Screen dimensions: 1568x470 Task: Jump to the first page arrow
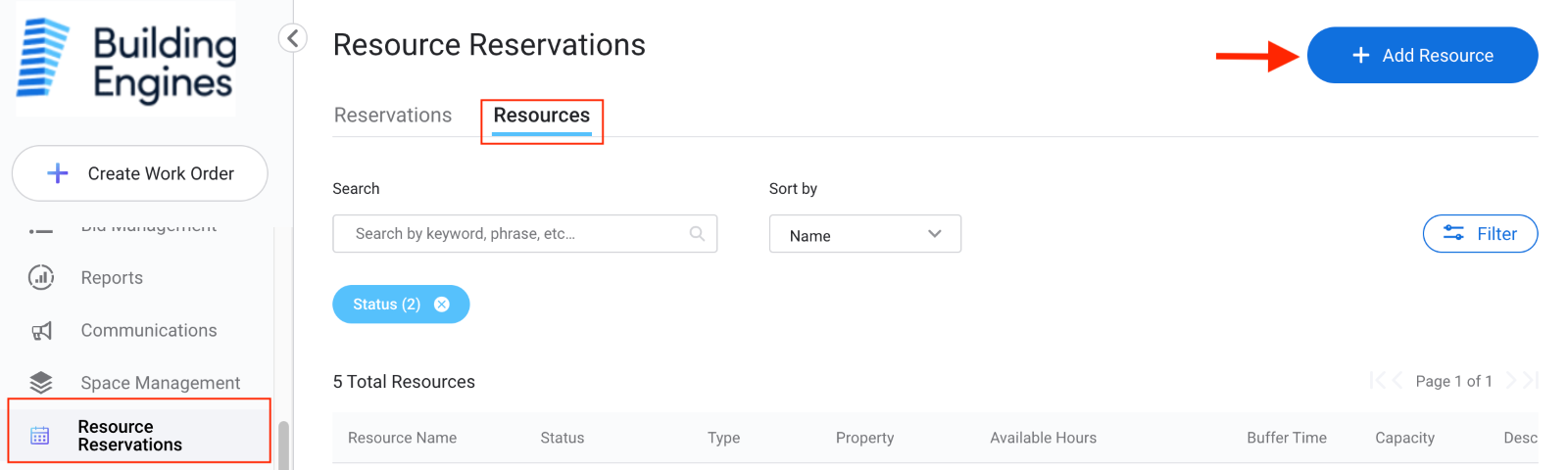click(x=1377, y=381)
